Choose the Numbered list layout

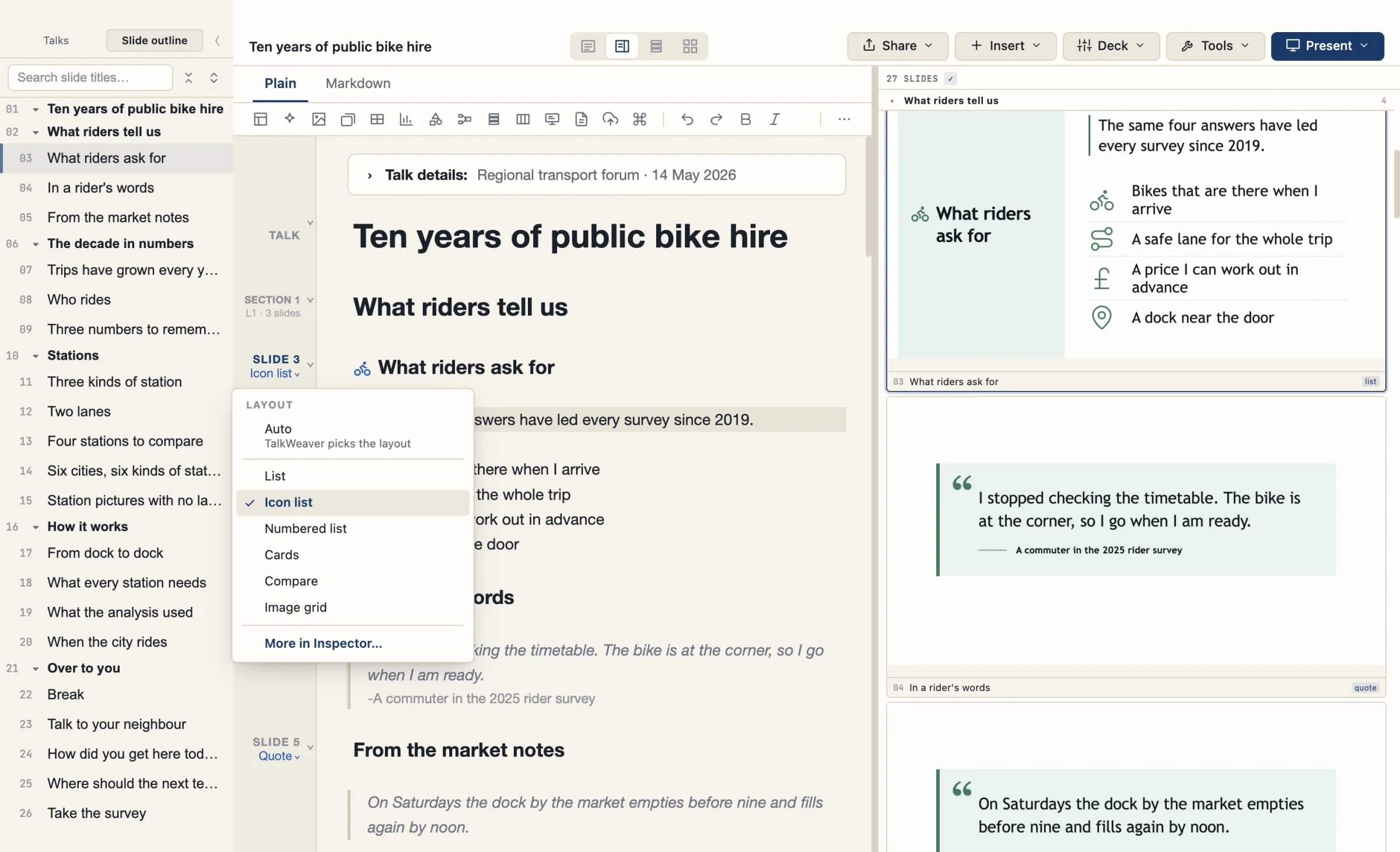pos(352,529)
